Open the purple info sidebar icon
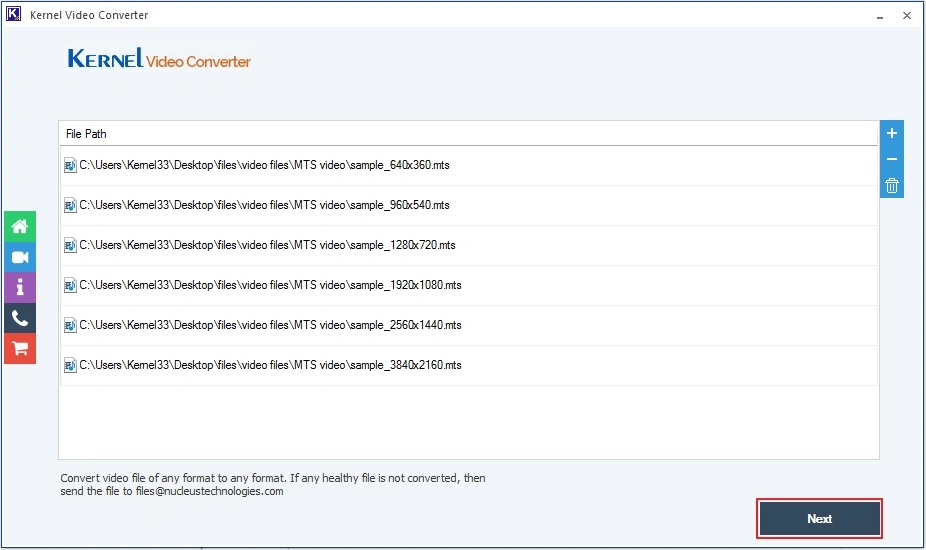The height and width of the screenshot is (550, 926). click(x=20, y=288)
